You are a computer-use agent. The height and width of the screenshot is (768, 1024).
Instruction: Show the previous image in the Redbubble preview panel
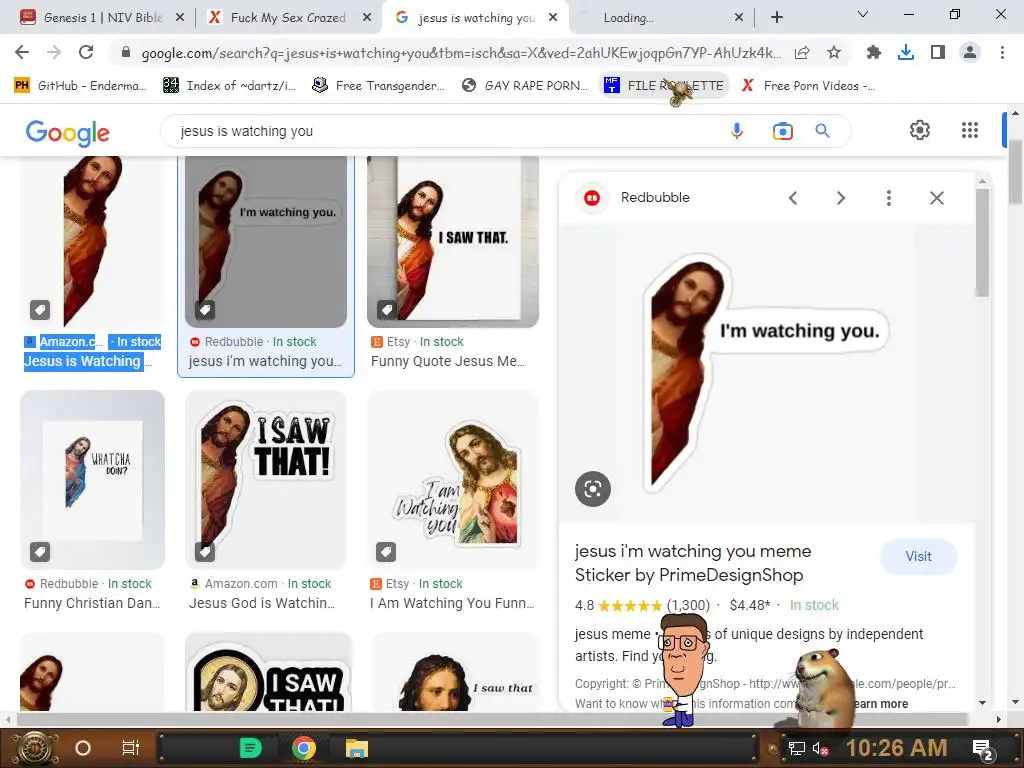[793, 198]
